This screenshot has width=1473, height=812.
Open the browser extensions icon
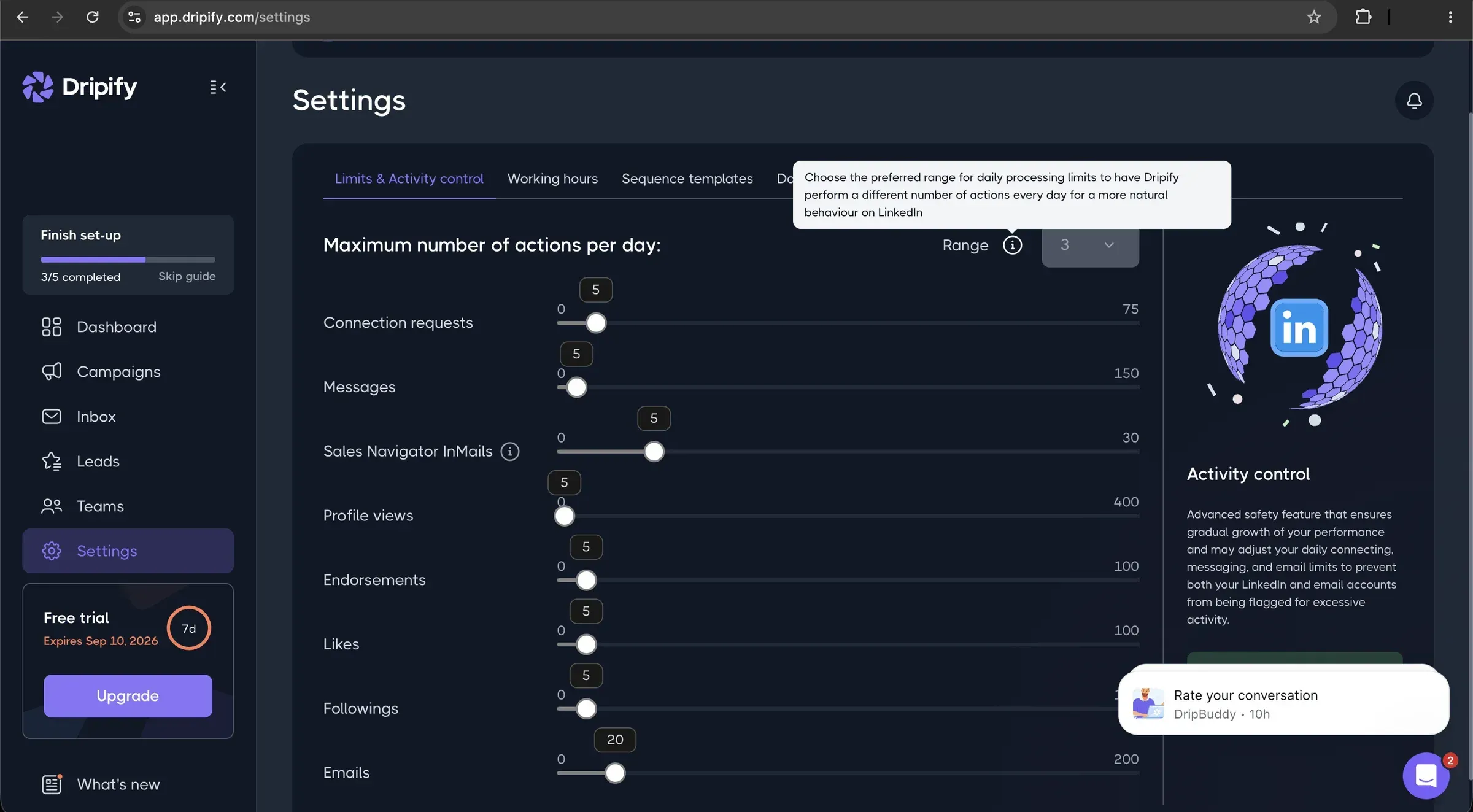click(1363, 17)
